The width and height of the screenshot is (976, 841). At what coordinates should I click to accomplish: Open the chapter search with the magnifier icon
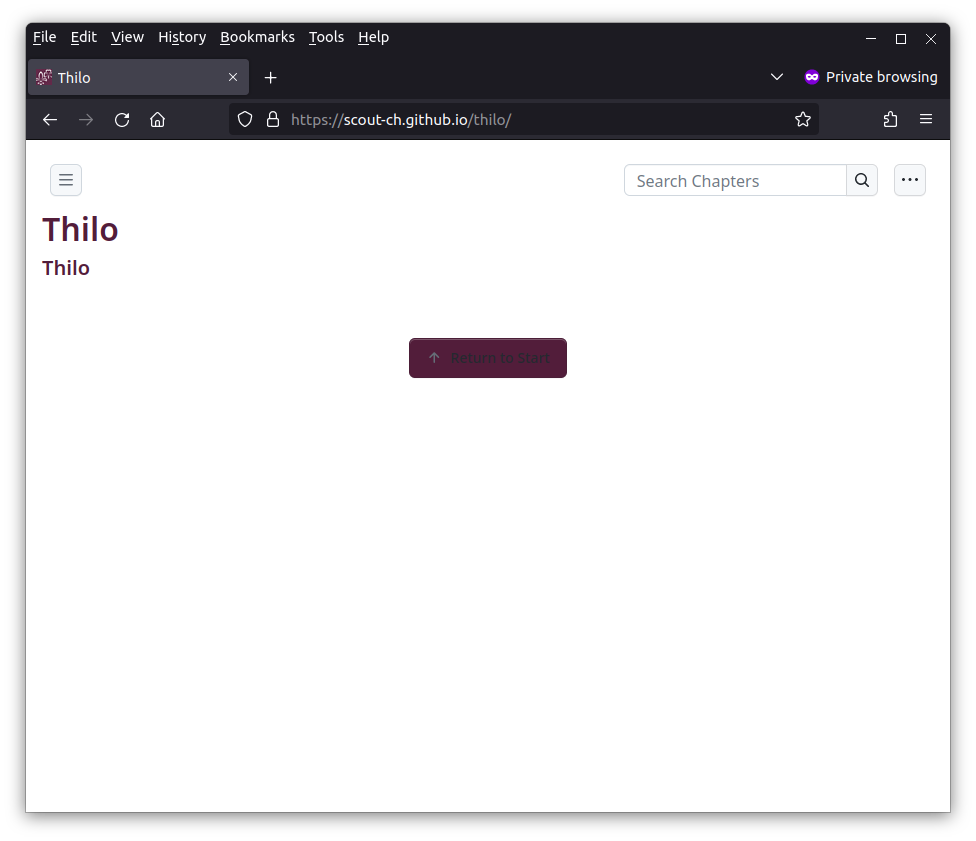(861, 180)
